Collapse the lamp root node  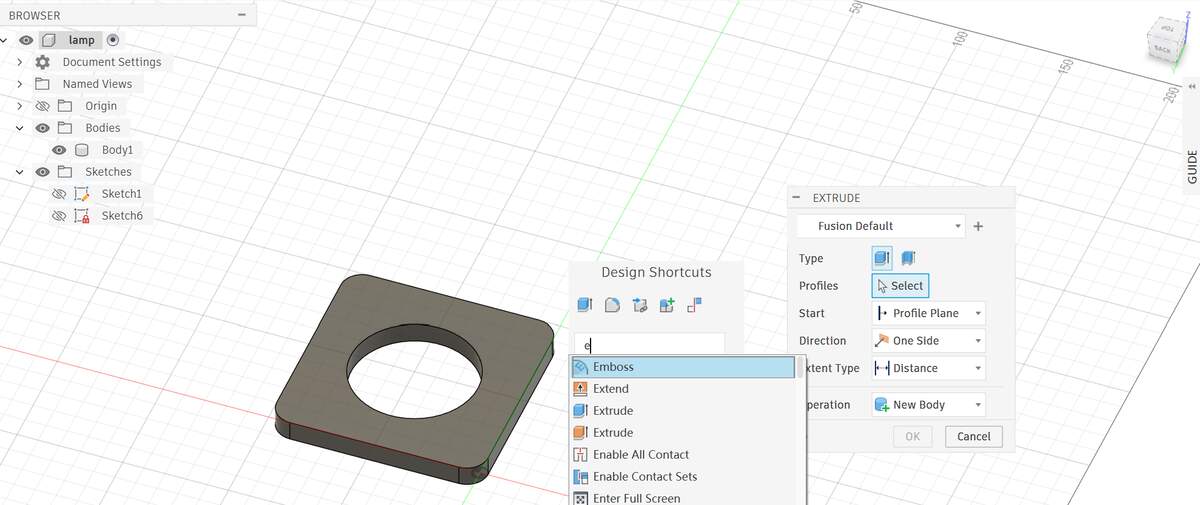point(4,40)
